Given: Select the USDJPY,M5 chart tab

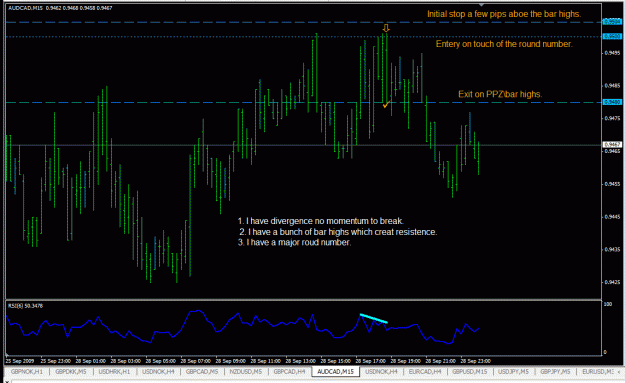Looking at the screenshot, I should point(513,371).
